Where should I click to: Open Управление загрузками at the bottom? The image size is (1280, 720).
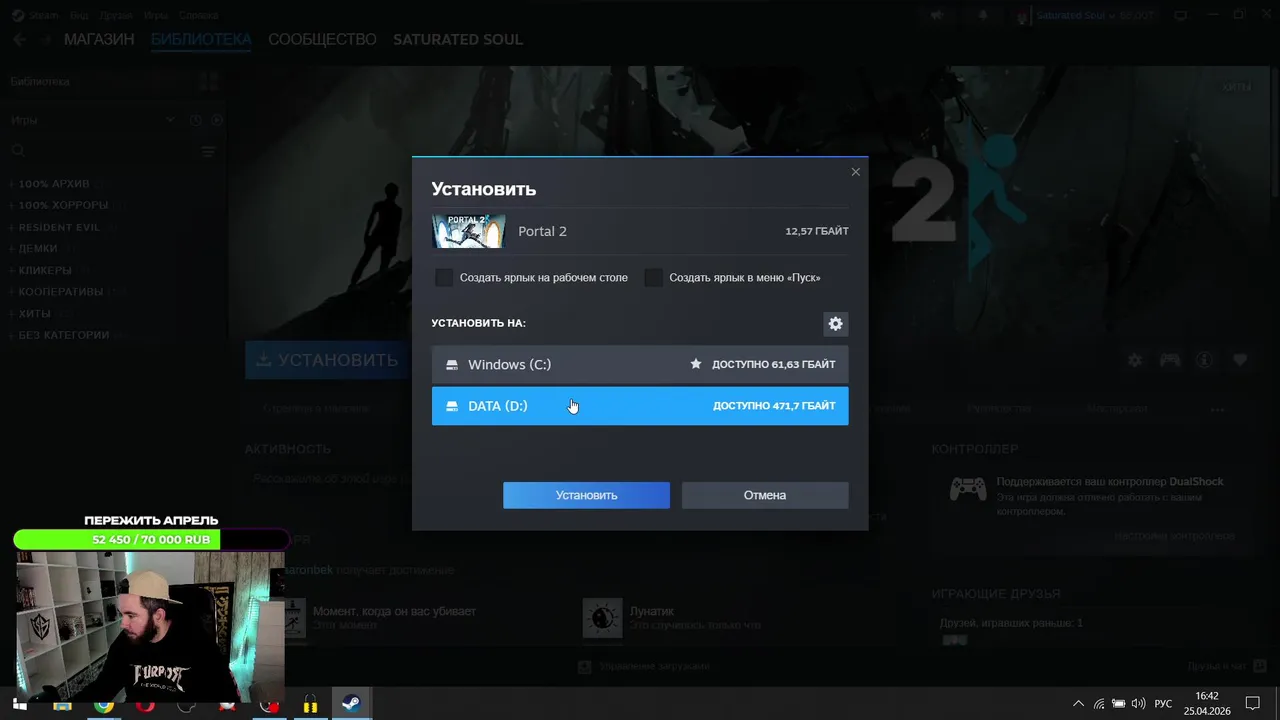(644, 666)
